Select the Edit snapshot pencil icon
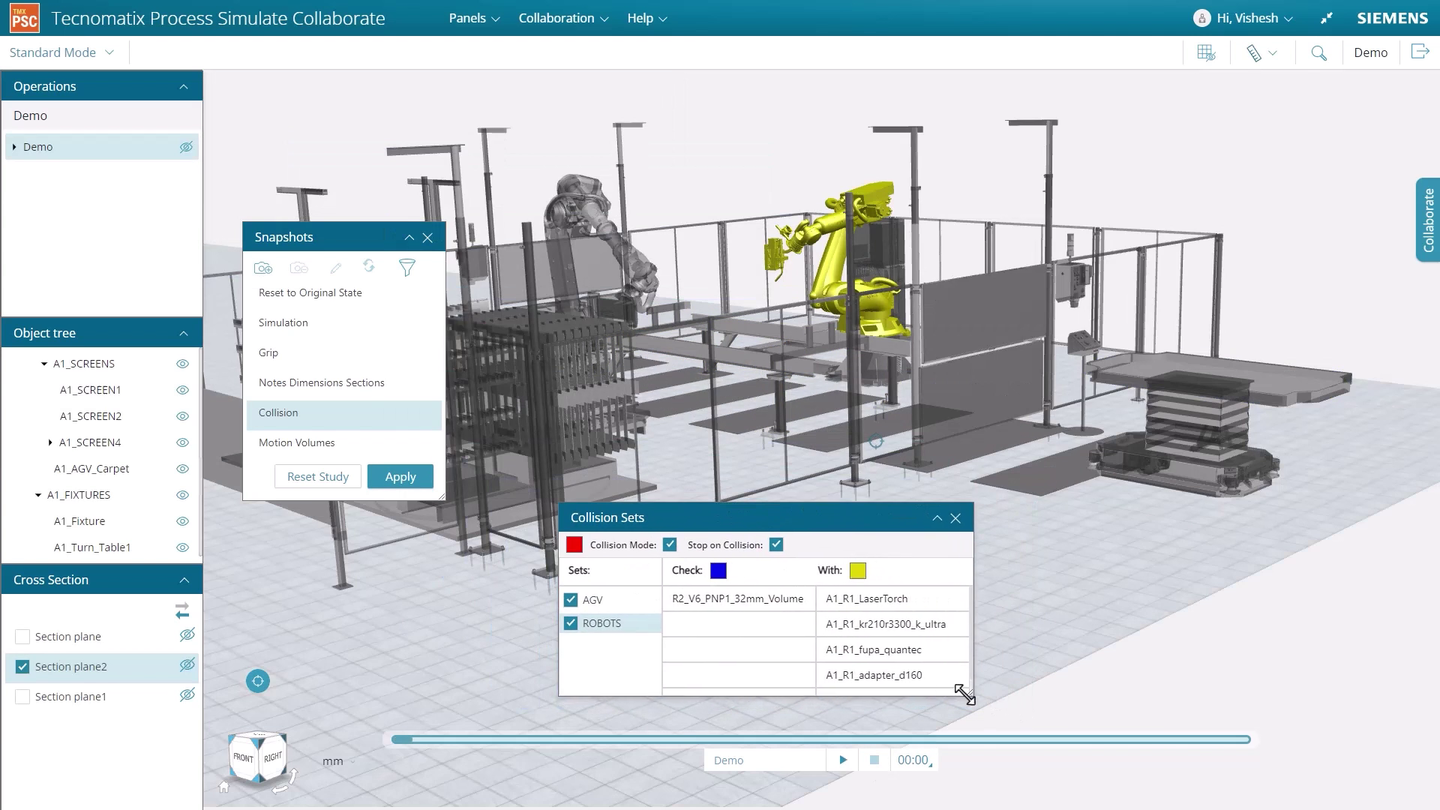The image size is (1440, 810). [335, 267]
